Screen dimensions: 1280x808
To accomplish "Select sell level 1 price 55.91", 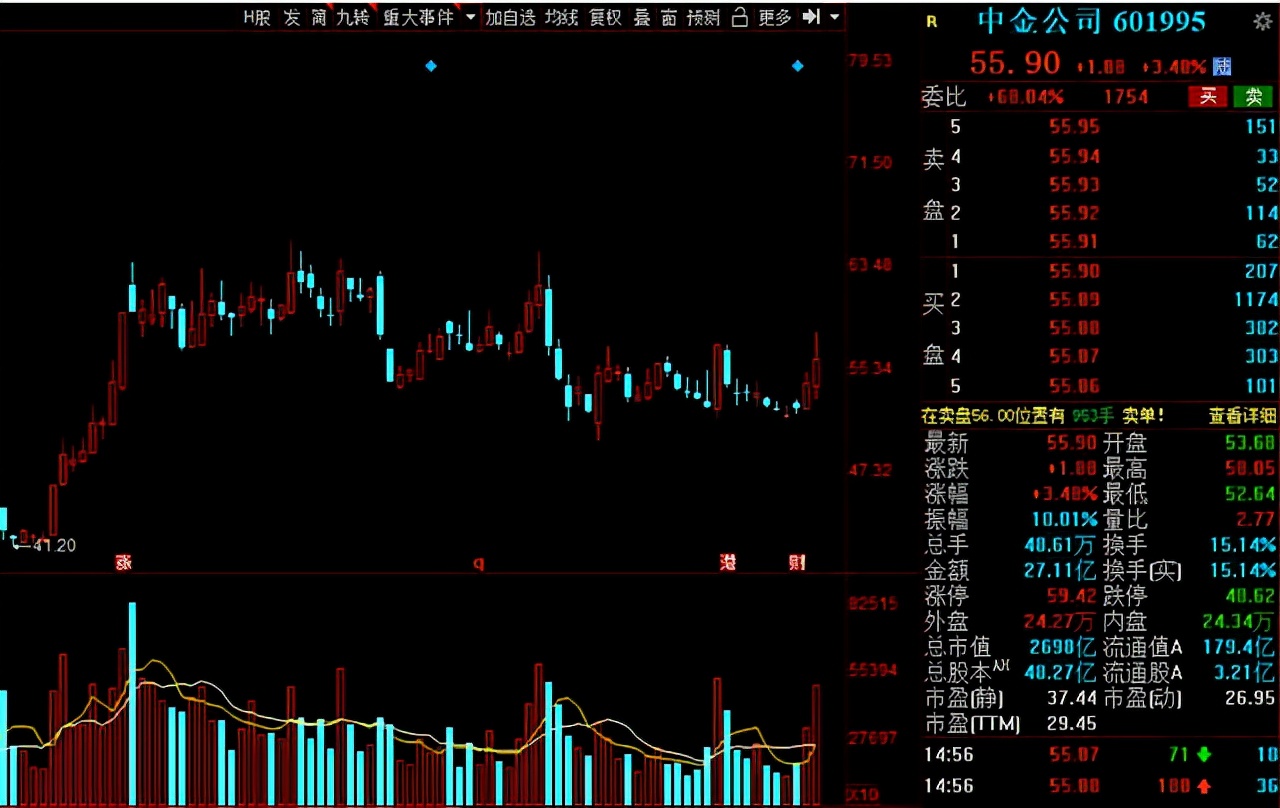I will pyautogui.click(x=1075, y=241).
